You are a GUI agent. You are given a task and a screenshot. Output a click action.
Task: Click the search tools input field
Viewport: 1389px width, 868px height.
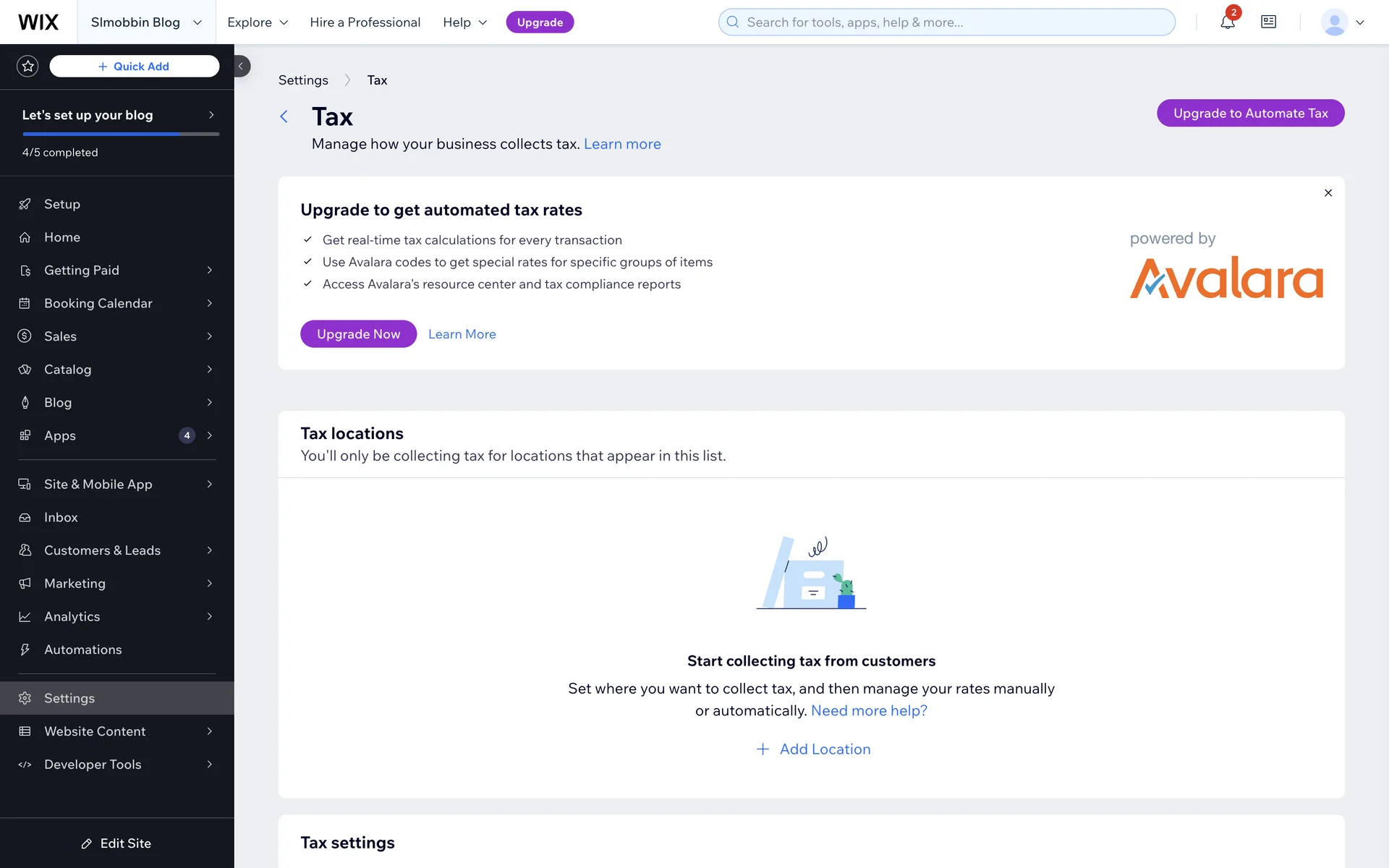946,22
